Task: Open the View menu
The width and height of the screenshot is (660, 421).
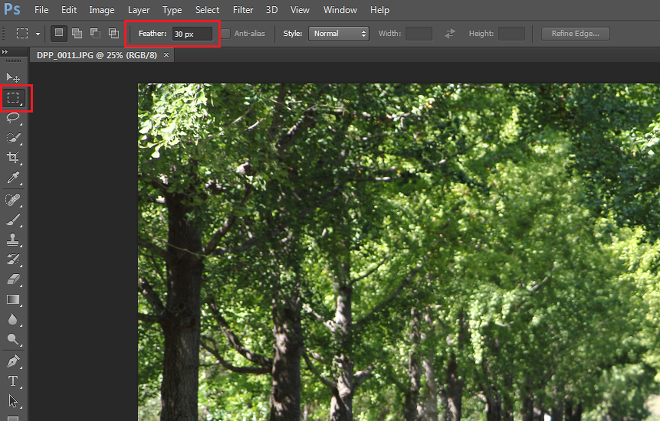Action: (300, 10)
